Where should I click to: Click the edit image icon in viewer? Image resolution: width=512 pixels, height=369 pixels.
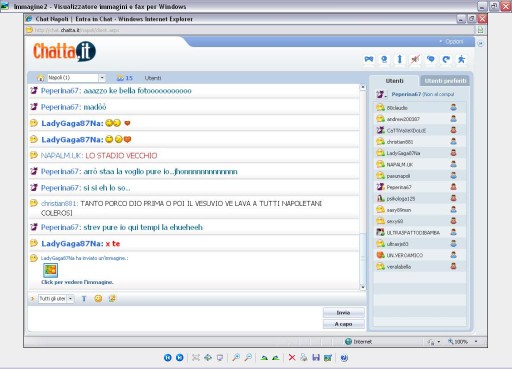coord(328,358)
